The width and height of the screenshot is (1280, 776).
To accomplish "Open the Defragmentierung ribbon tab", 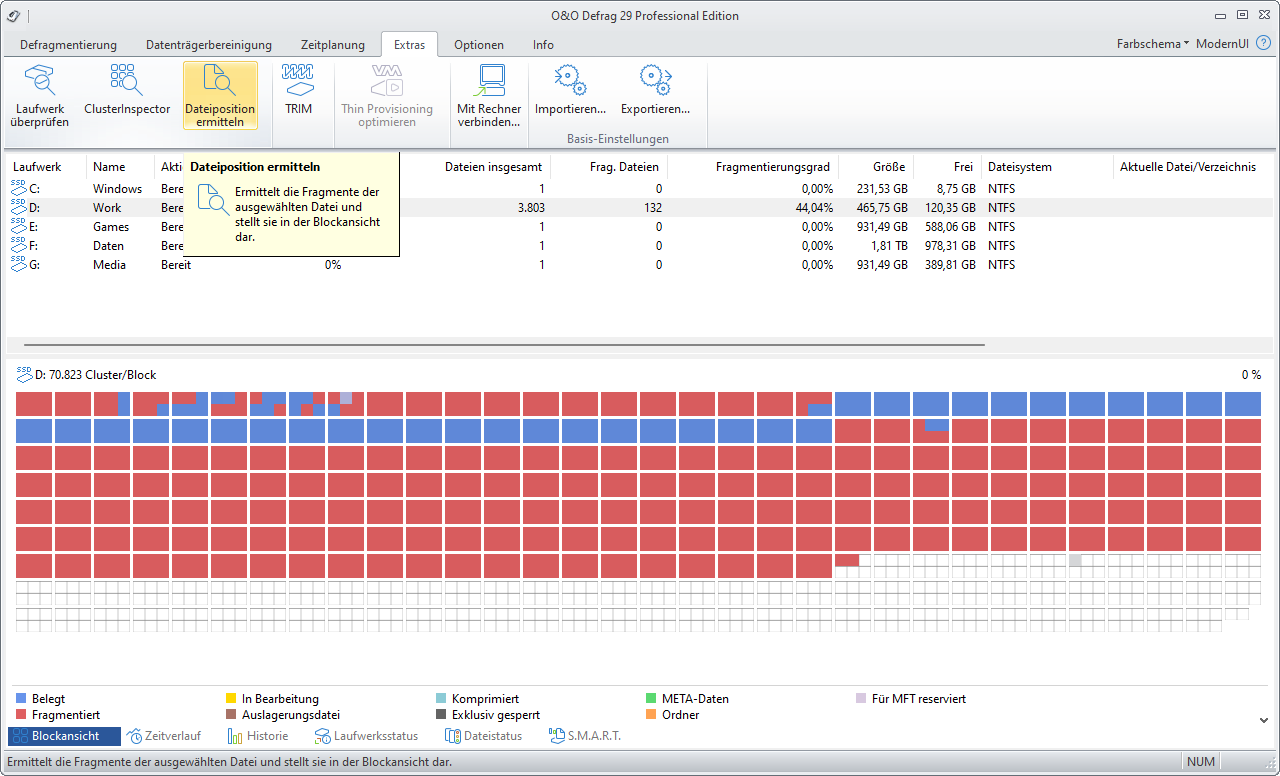I will coord(68,45).
